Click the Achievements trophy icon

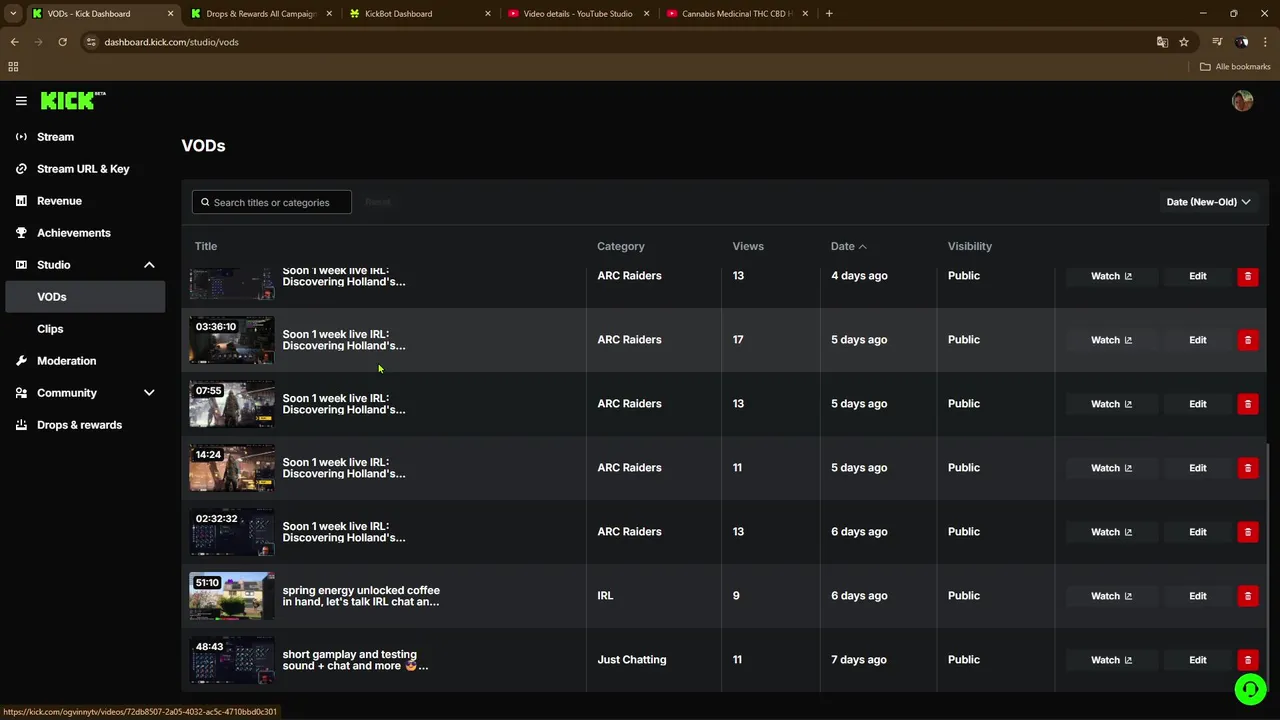[21, 233]
